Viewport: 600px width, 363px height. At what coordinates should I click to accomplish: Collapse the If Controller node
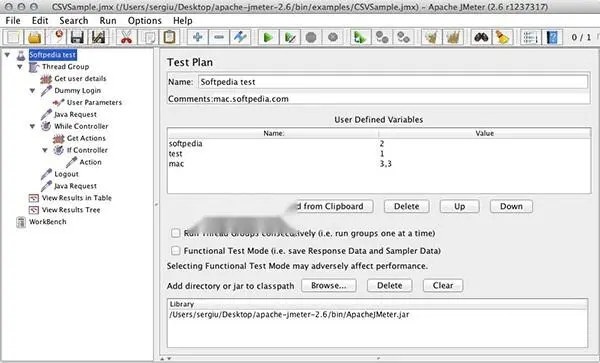coord(45,150)
